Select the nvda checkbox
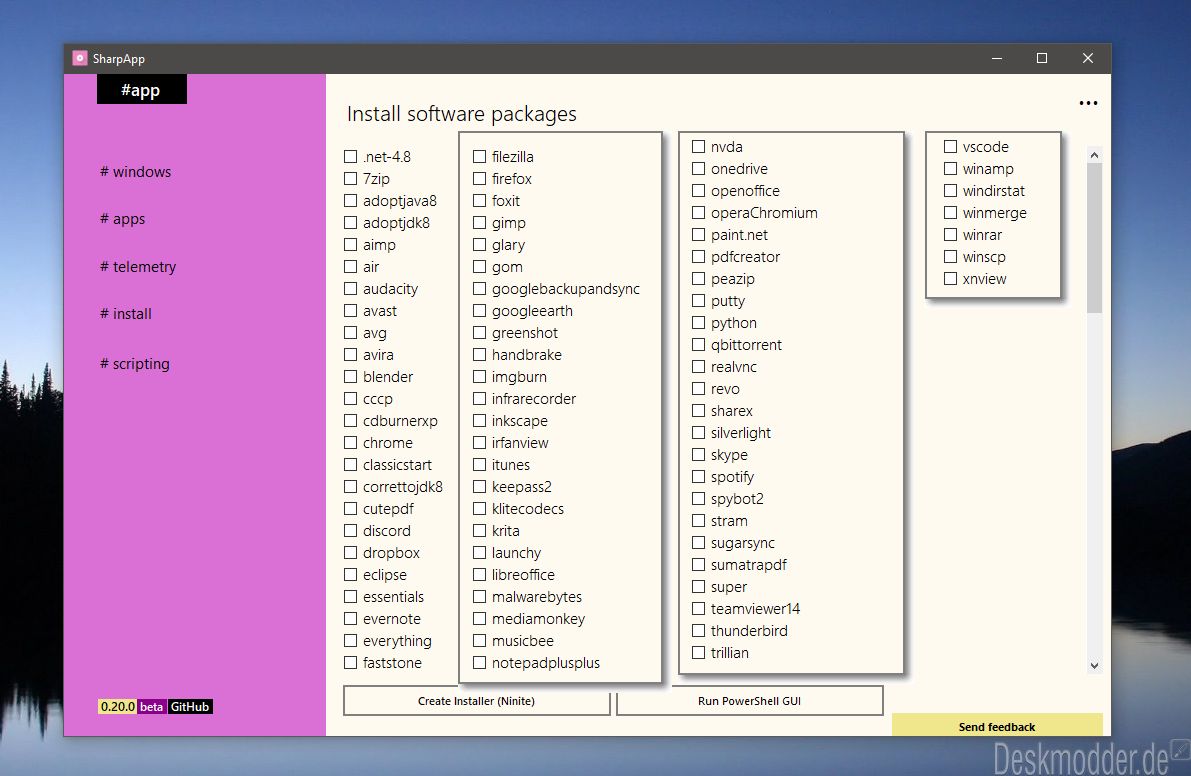This screenshot has width=1191, height=776. [x=699, y=147]
